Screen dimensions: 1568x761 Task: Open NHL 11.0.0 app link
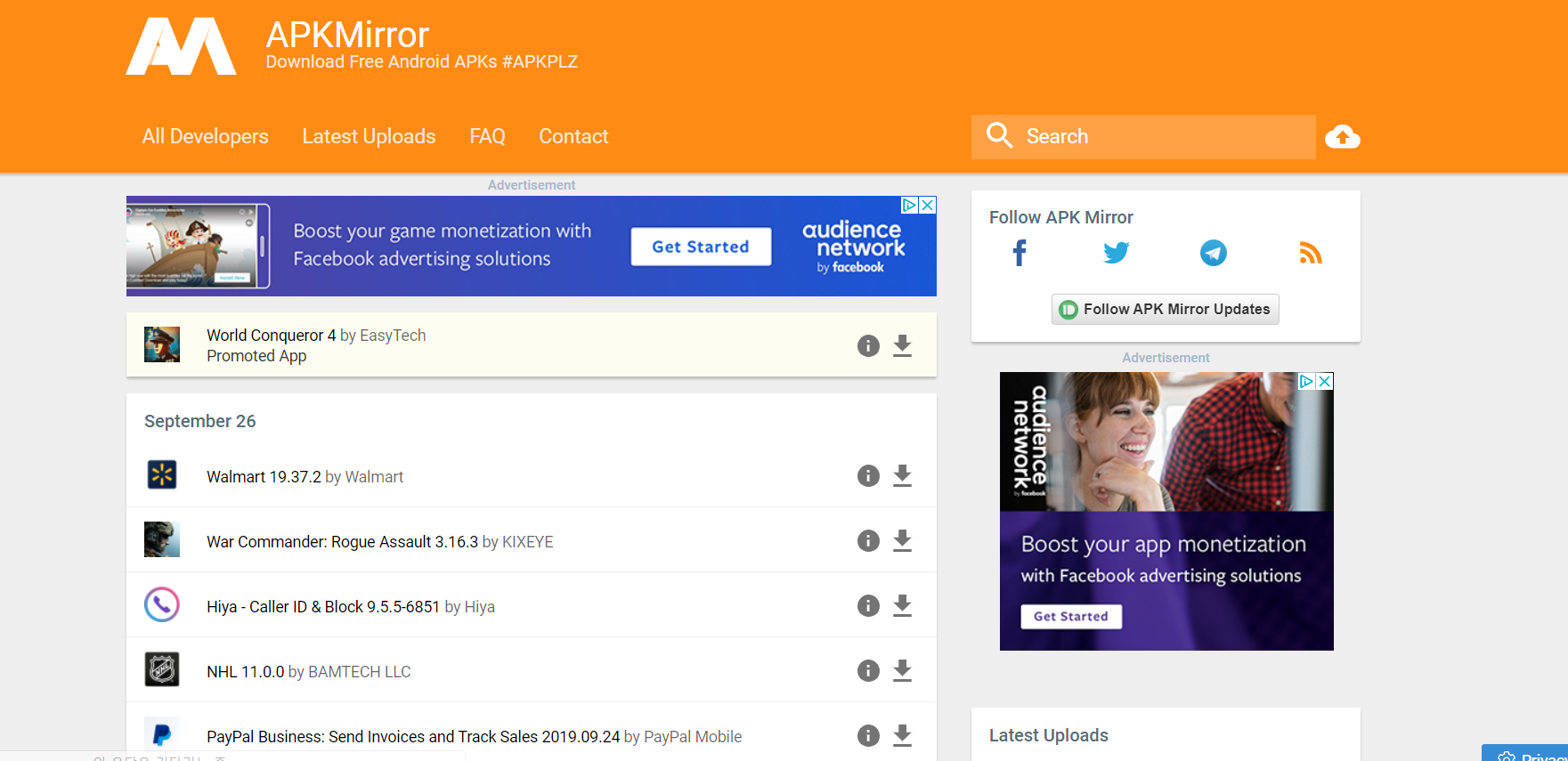point(245,672)
